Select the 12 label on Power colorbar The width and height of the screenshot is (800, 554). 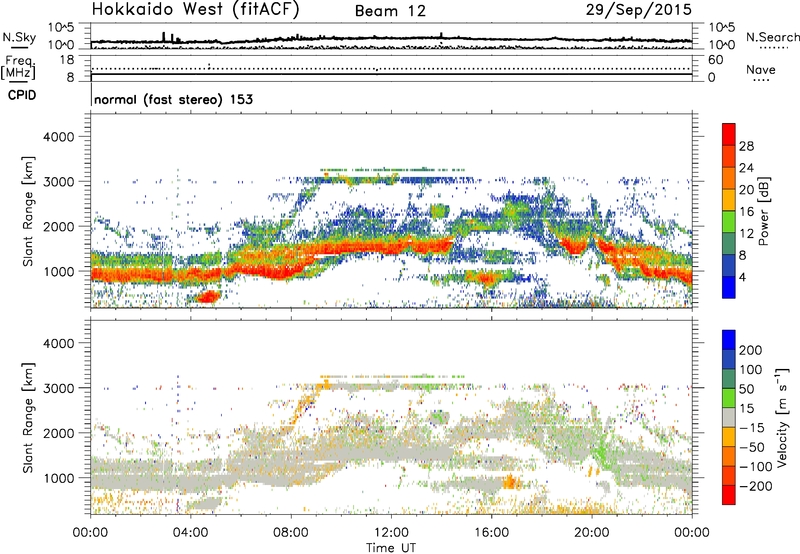click(746, 234)
